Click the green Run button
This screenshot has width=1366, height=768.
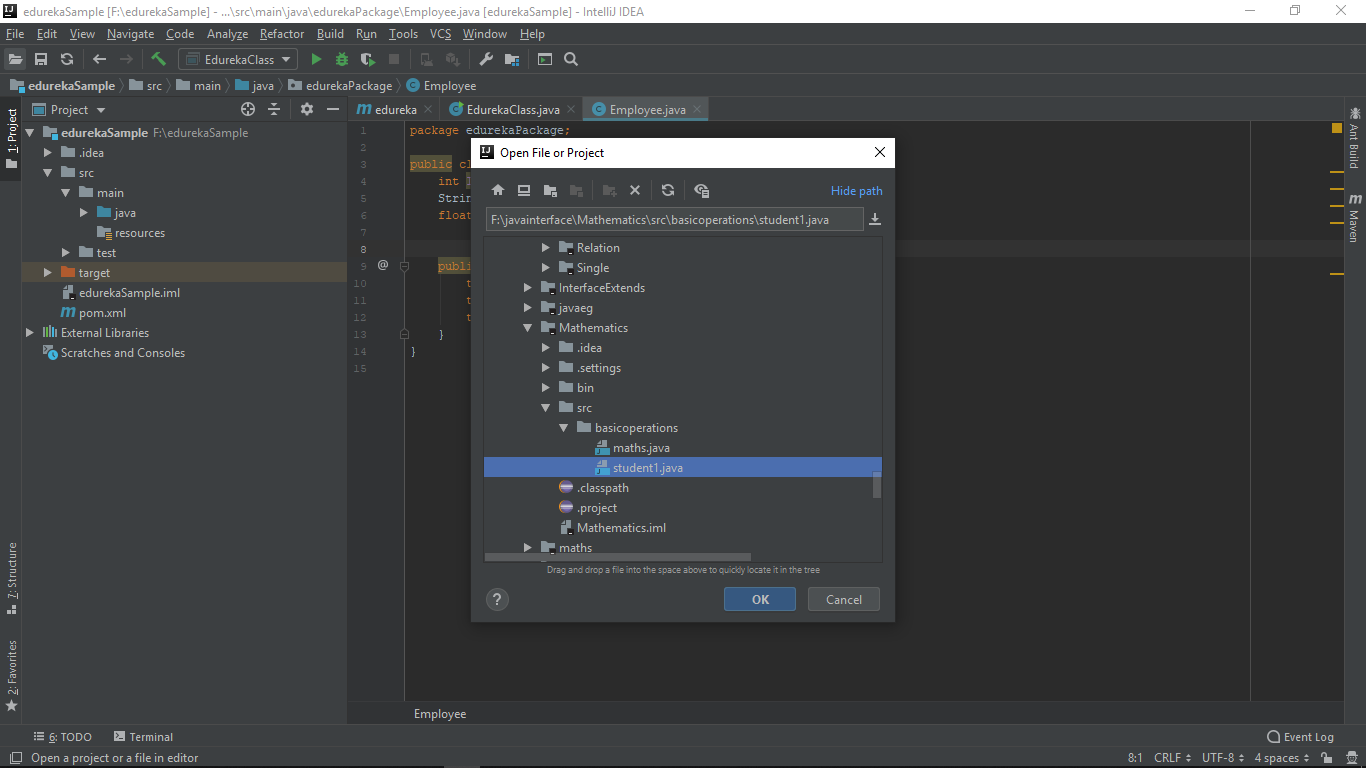[316, 59]
